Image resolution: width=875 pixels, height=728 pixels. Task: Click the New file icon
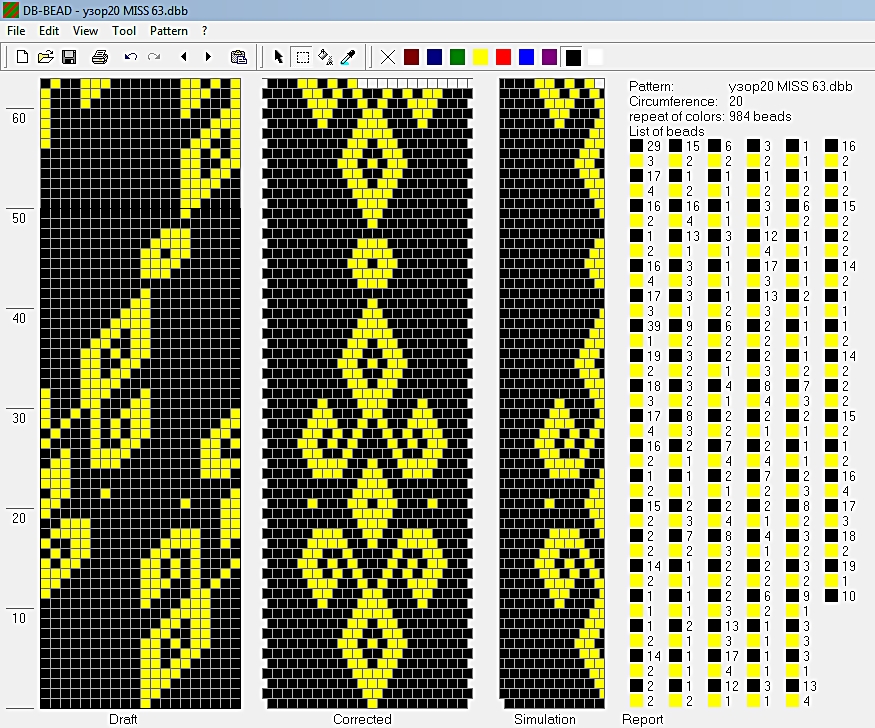[x=22, y=57]
